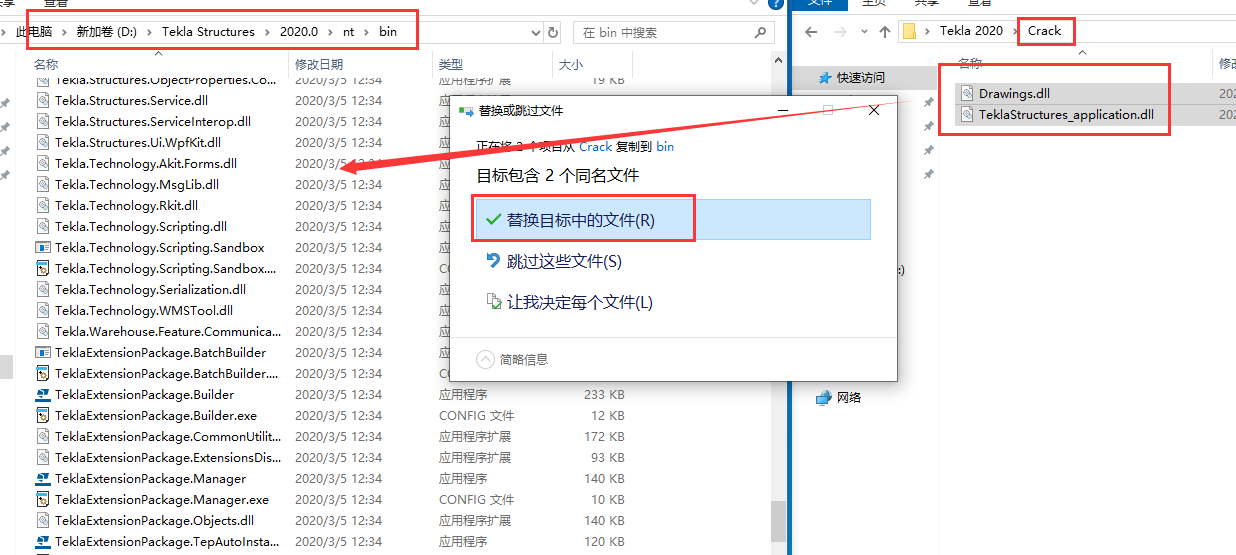Click the application icon of TeklaExtensionPackage.Manager

[x=43, y=478]
